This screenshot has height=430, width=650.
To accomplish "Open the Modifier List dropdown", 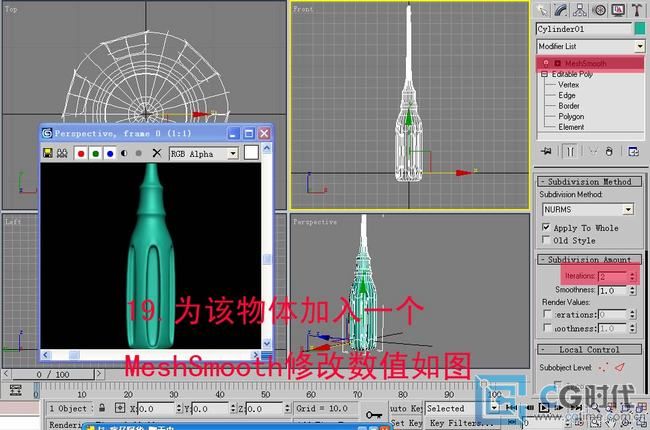I will (591, 46).
